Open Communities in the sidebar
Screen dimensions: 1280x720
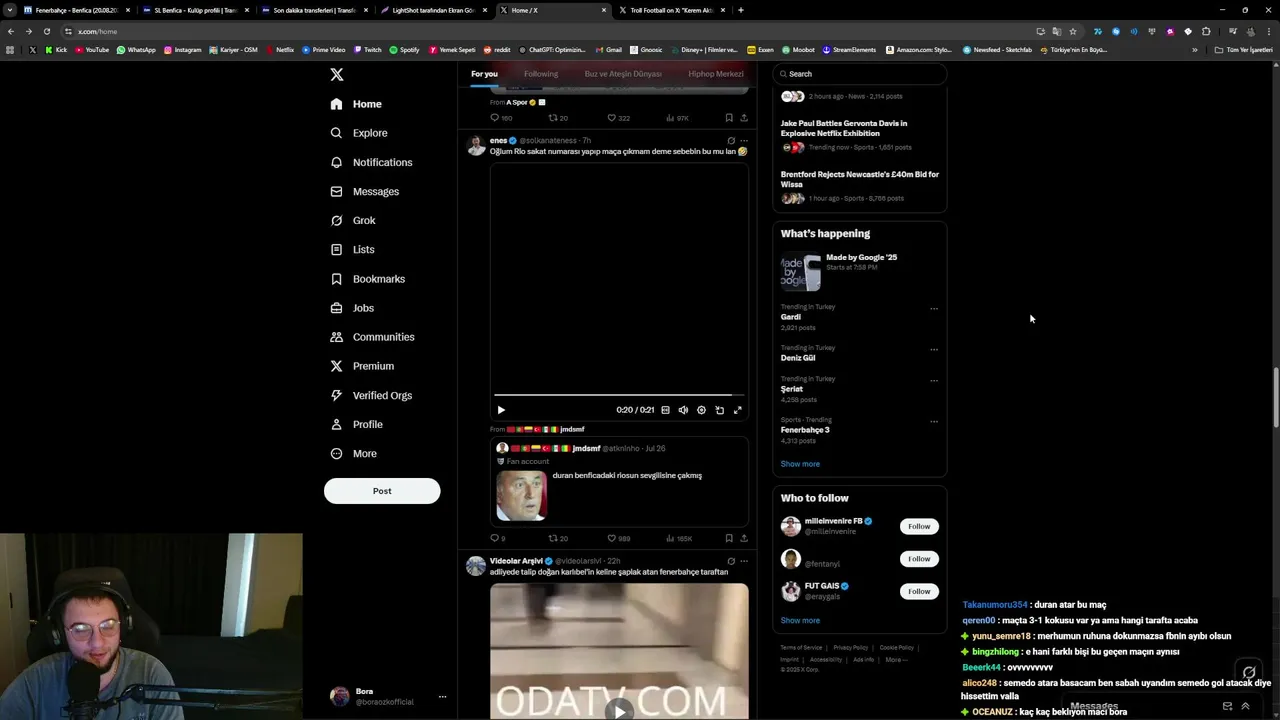(372, 337)
